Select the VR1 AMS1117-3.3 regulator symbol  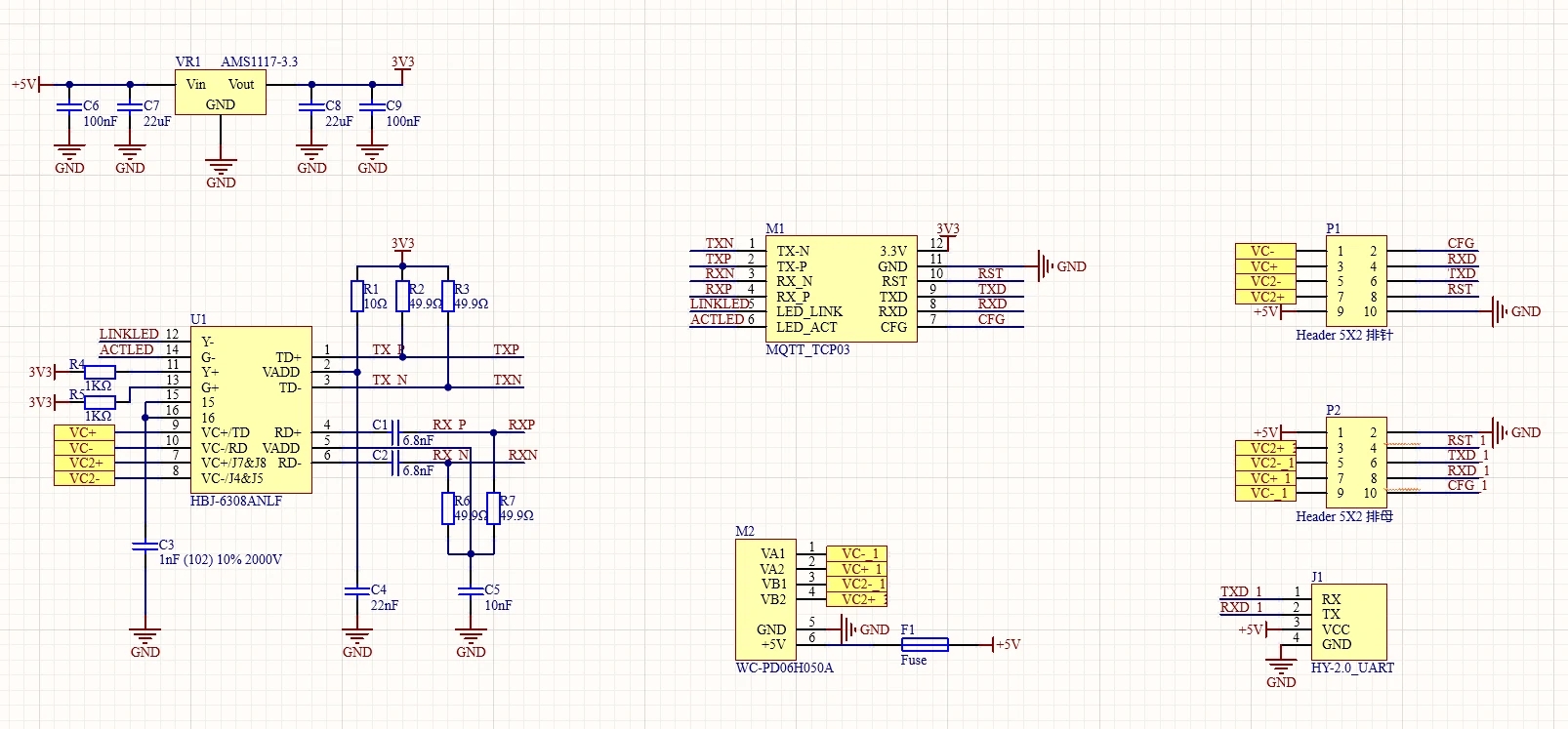coord(220,93)
